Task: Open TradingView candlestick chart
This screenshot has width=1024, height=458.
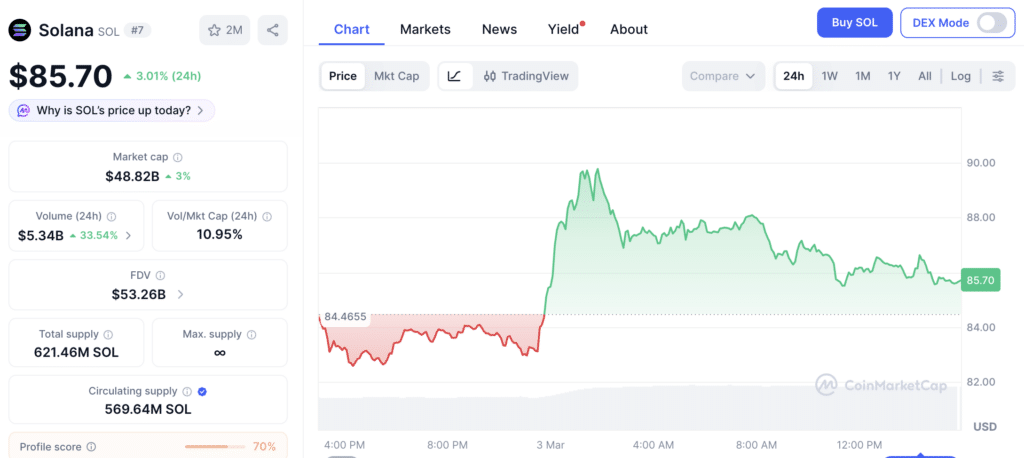Action: (x=526, y=76)
